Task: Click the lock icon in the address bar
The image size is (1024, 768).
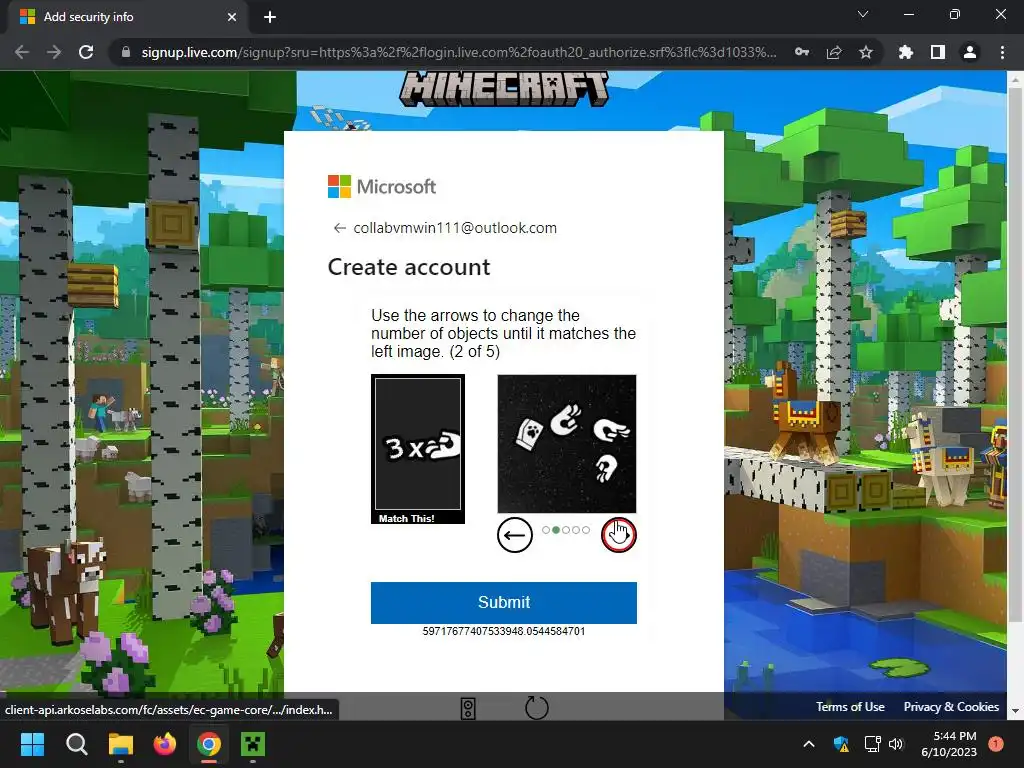Action: point(125,52)
